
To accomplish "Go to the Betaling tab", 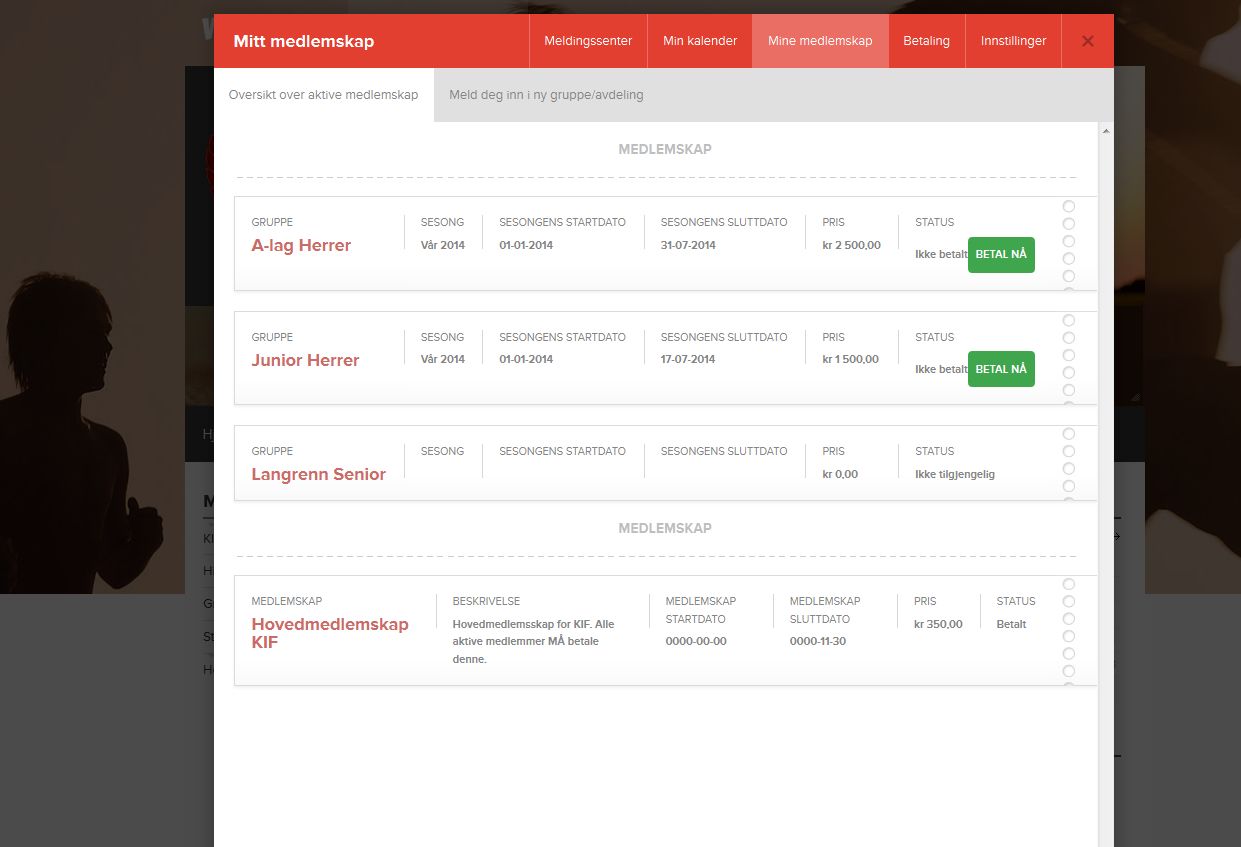I will [x=926, y=41].
